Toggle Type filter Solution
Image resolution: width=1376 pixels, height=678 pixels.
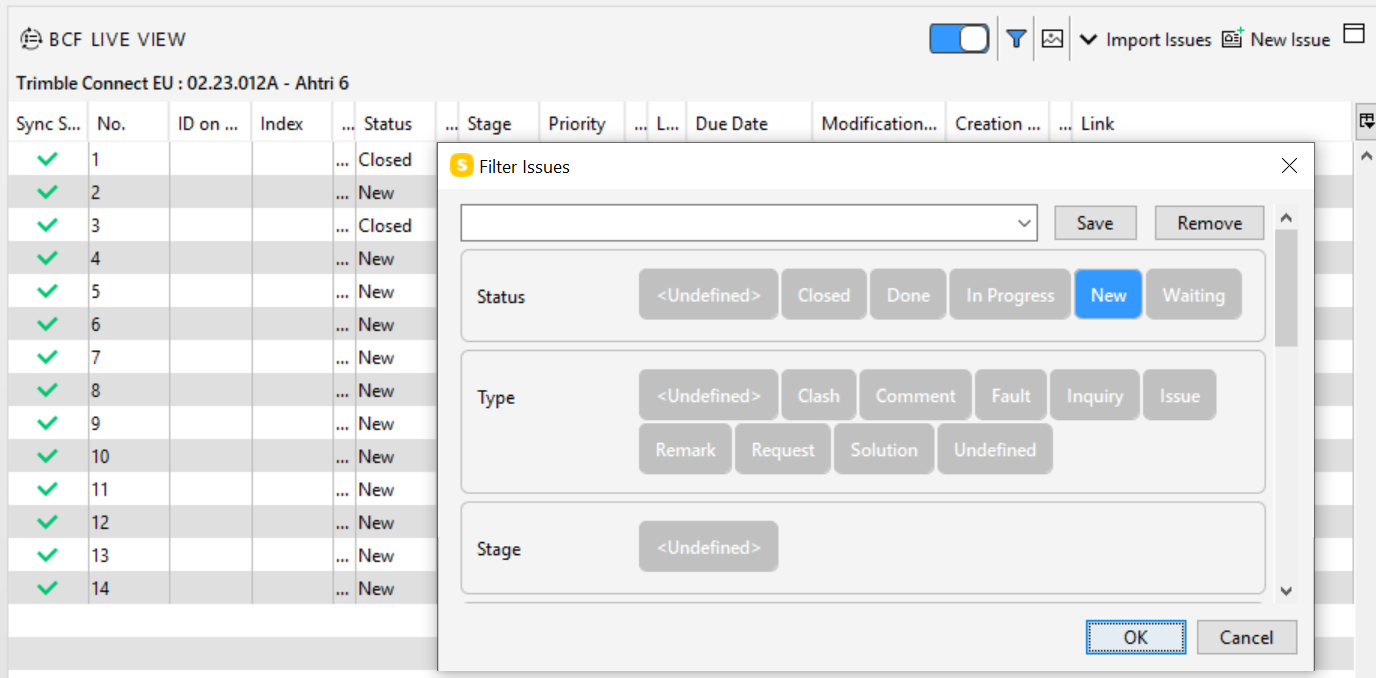pyautogui.click(x=884, y=450)
